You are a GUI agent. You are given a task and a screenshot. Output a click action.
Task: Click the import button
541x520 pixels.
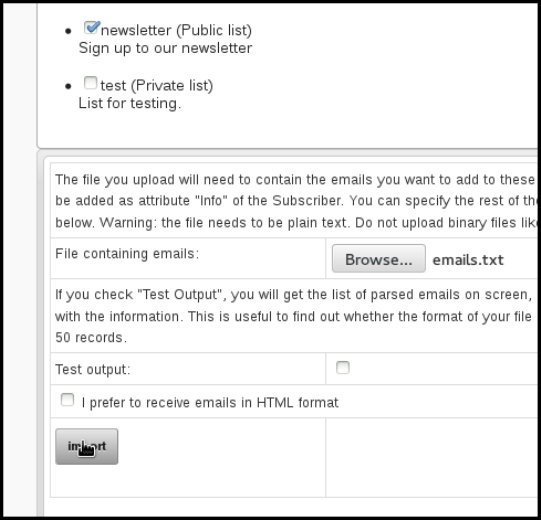point(87,447)
